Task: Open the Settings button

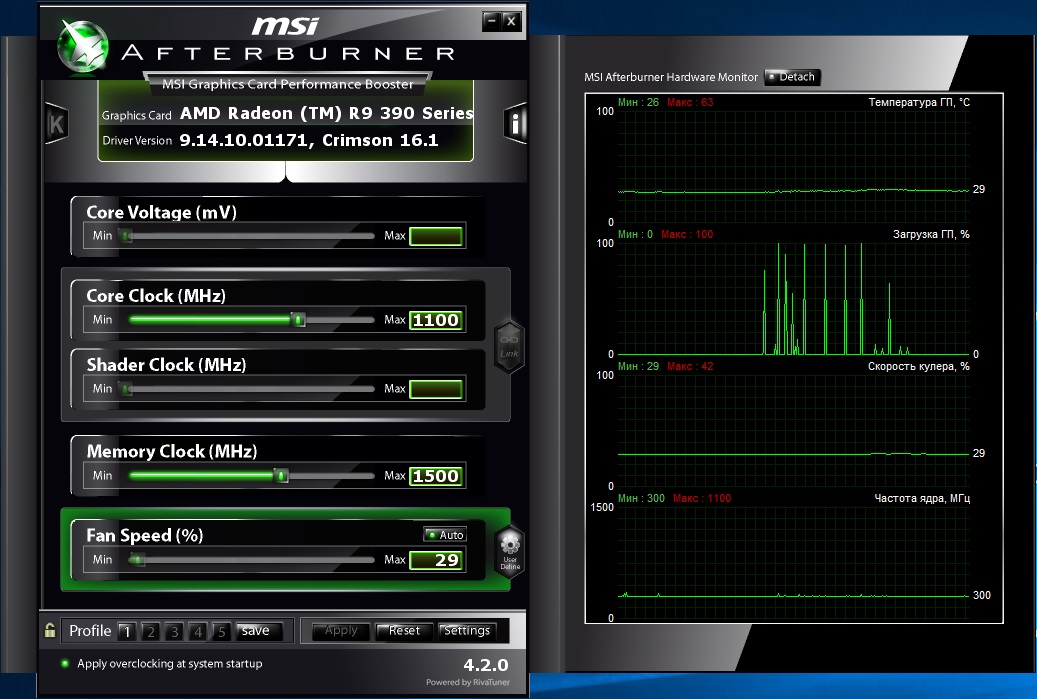Action: pyautogui.click(x=467, y=631)
